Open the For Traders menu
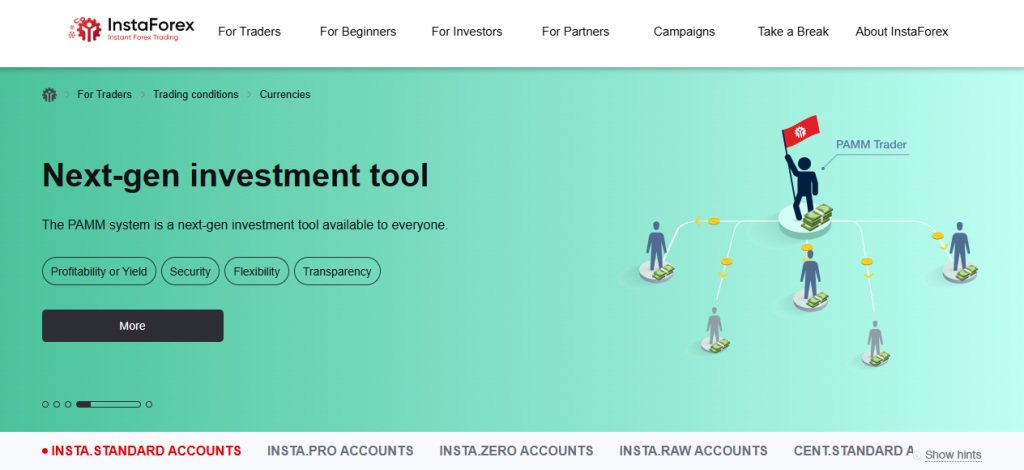 click(249, 32)
